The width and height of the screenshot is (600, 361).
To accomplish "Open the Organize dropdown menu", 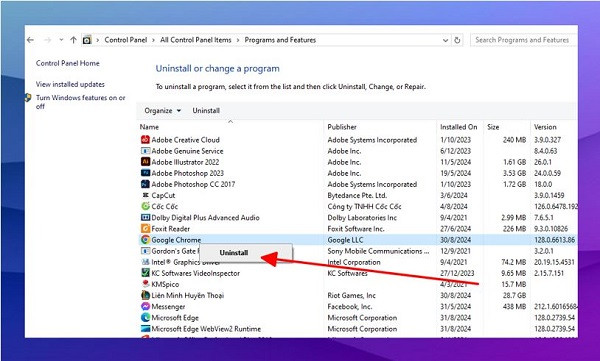I will pyautogui.click(x=163, y=111).
